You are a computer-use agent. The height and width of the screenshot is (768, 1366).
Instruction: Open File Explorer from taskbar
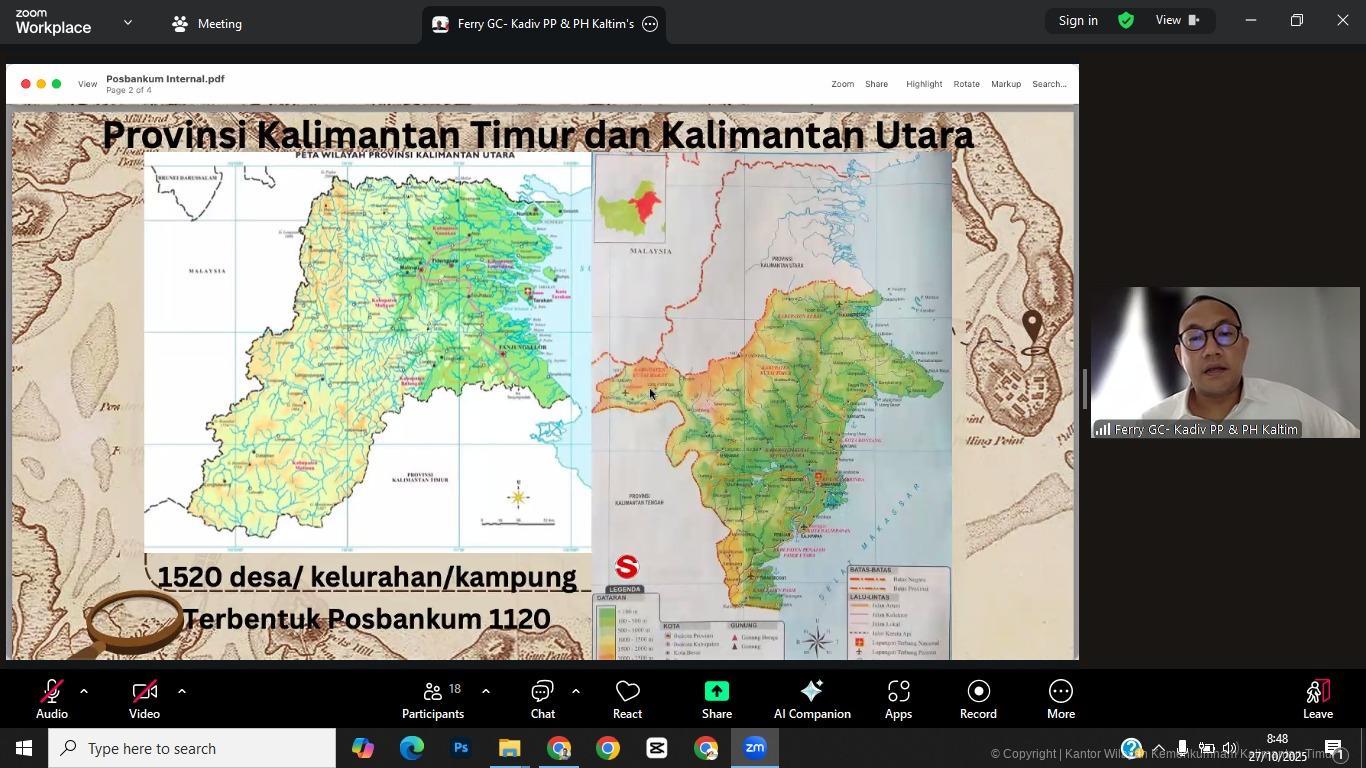509,748
